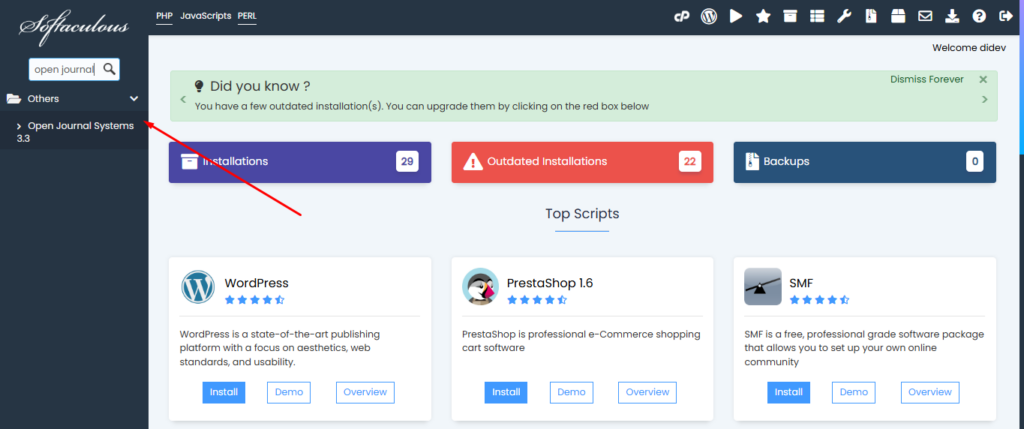Open the Installations panel
Screen dimensions: 1024x429
[x=300, y=162]
